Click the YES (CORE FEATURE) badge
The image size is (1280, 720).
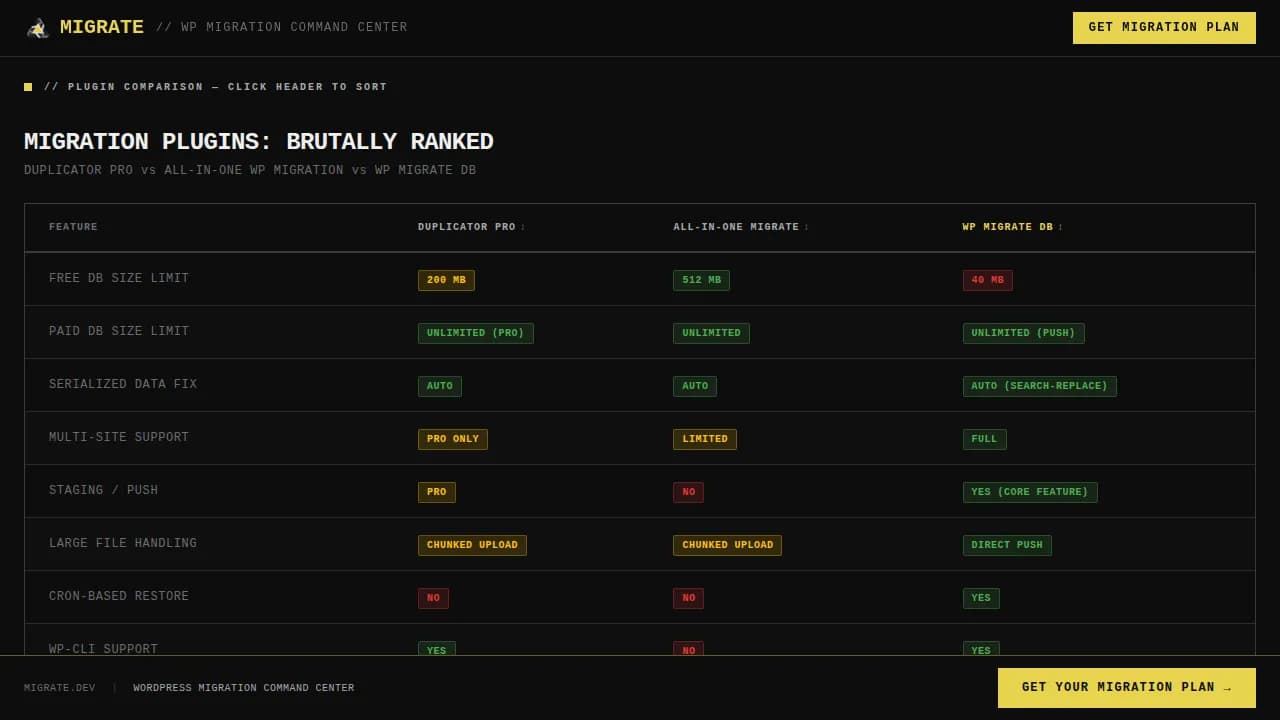[1030, 492]
